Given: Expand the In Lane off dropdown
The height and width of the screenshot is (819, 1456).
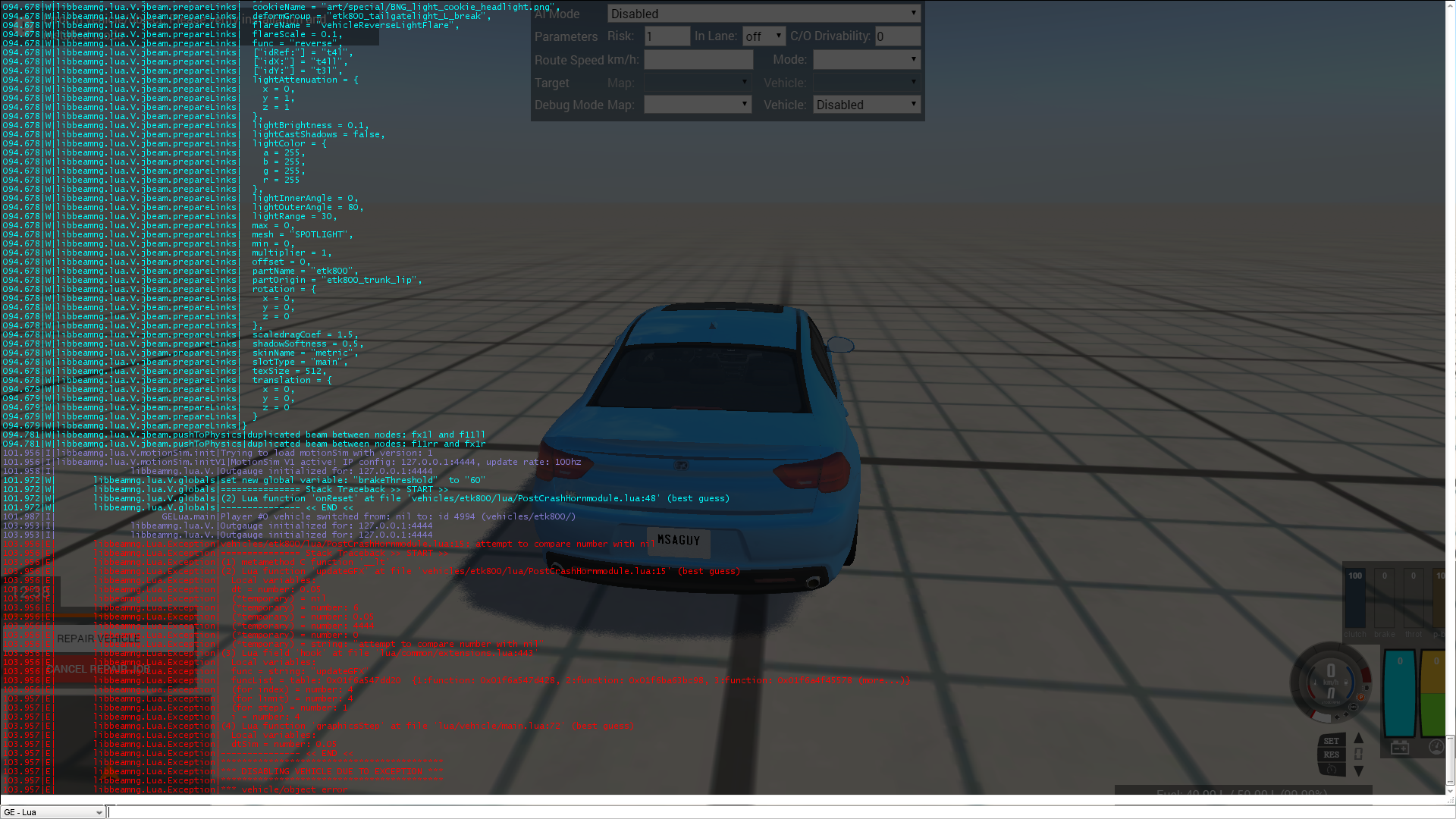Looking at the screenshot, I should pos(764,36).
